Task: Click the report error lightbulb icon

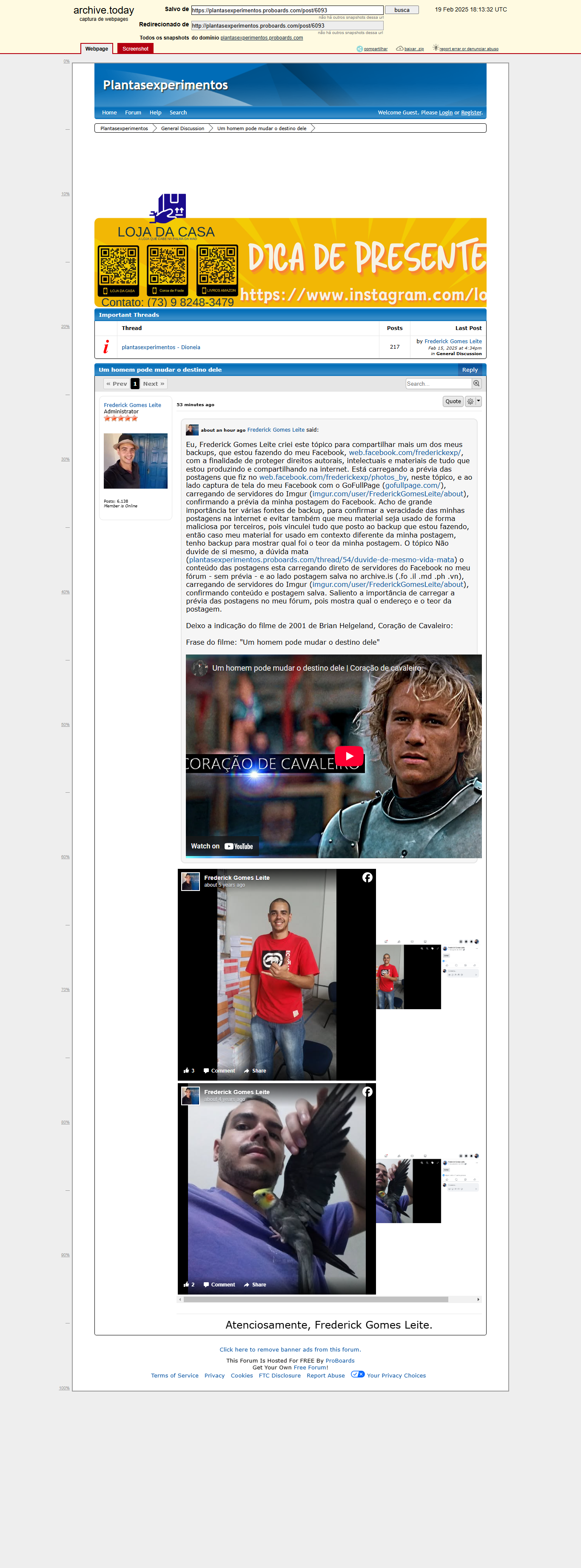Action: [x=436, y=48]
